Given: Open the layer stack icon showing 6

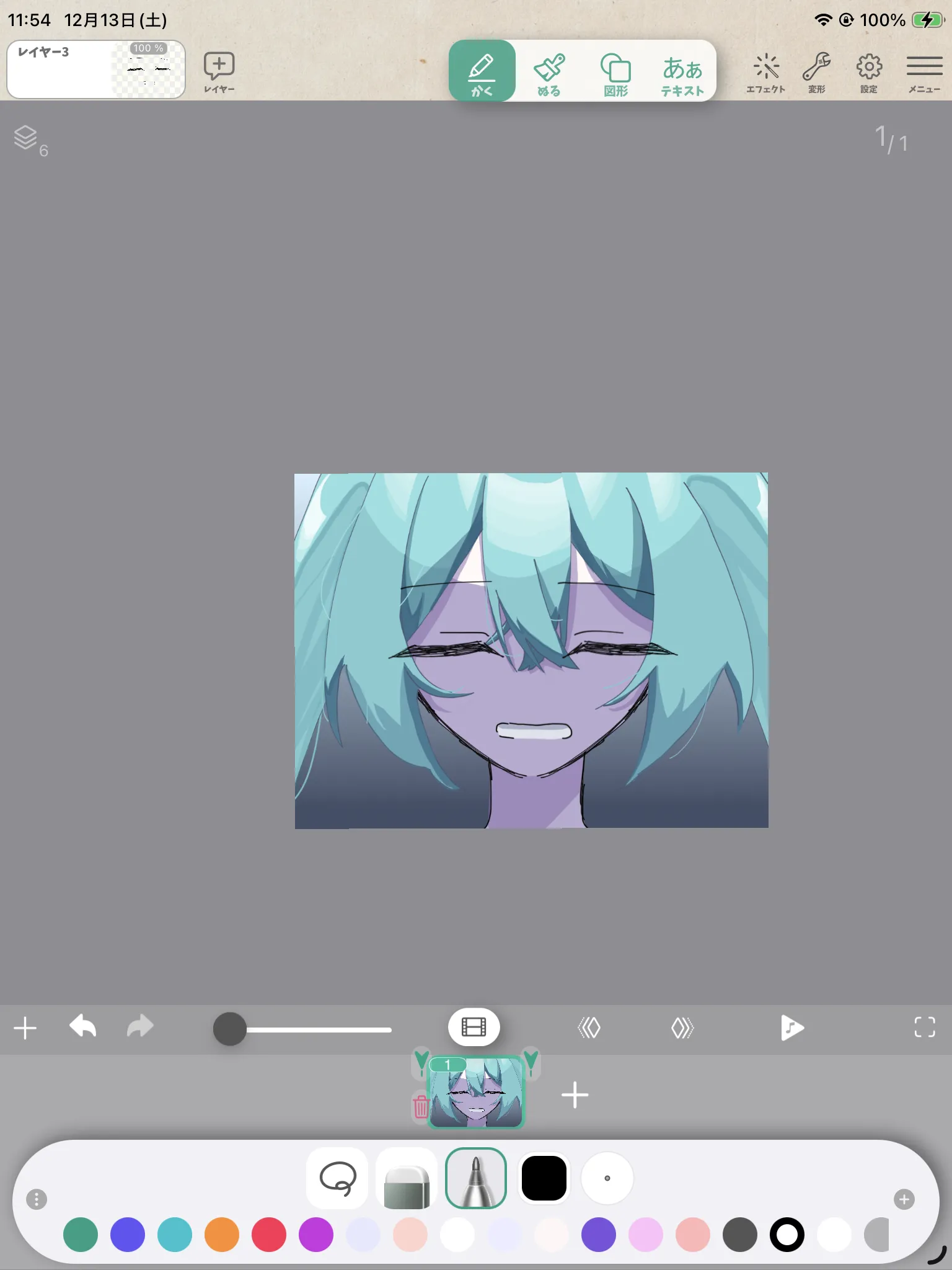Looking at the screenshot, I should tap(30, 141).
